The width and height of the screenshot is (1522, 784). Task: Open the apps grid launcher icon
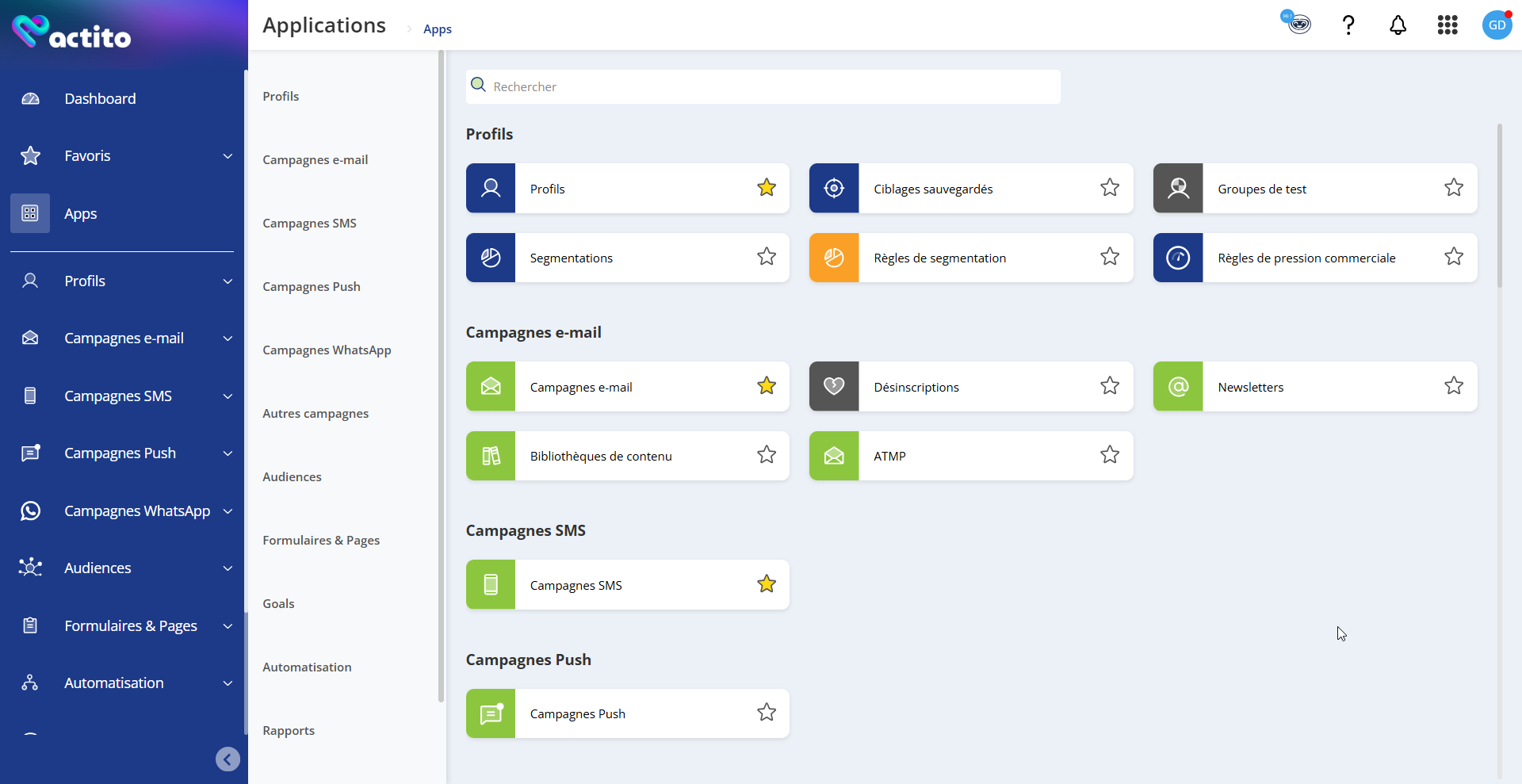1447,25
